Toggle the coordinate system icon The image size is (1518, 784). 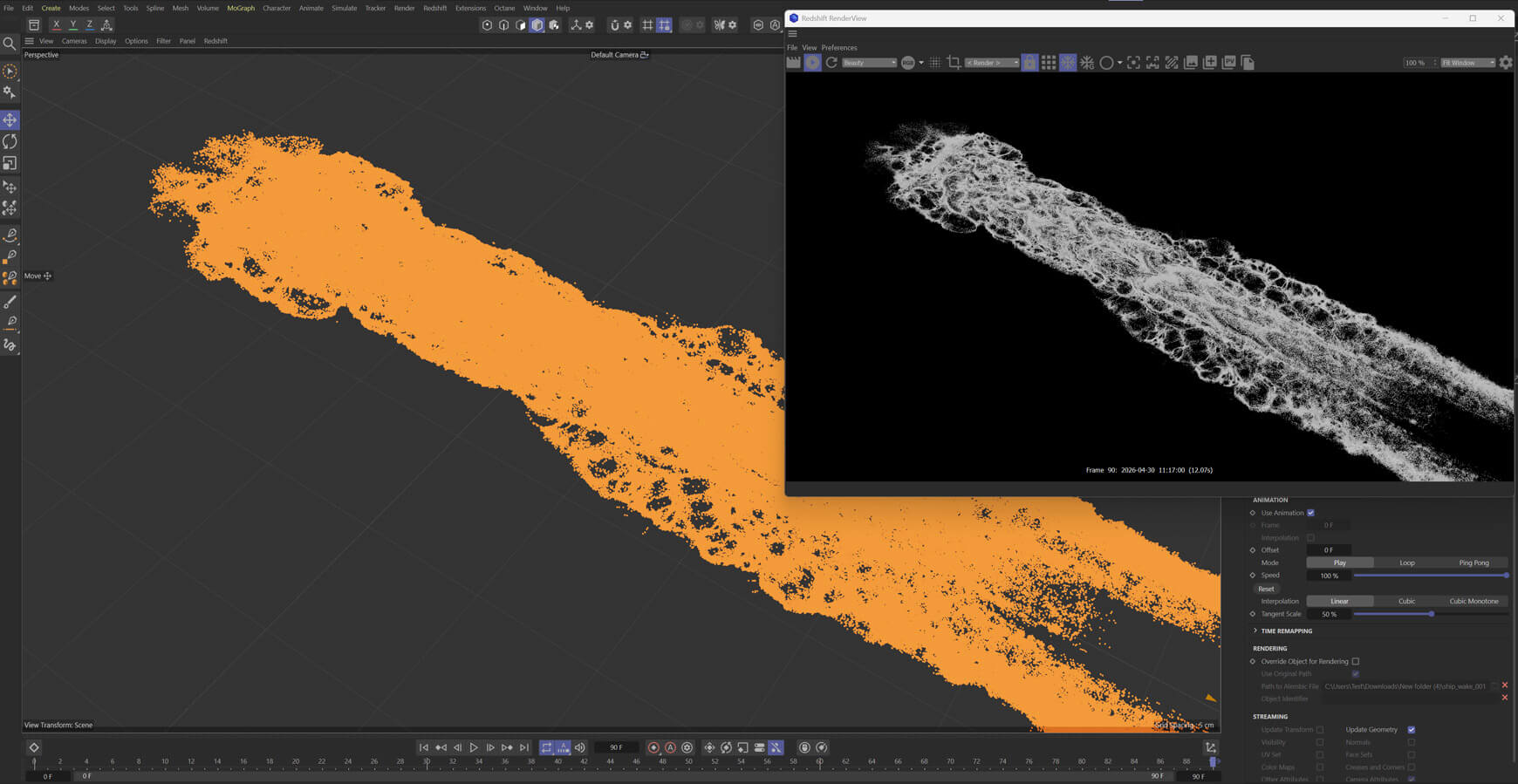click(106, 24)
